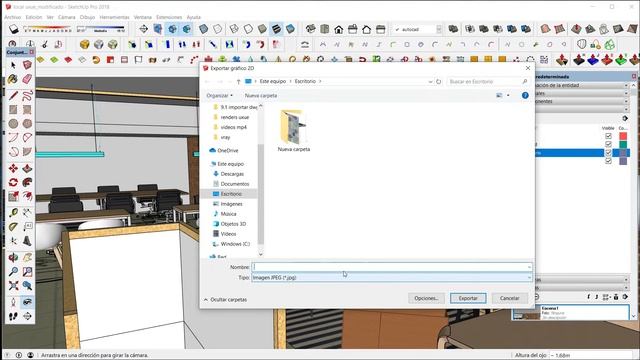Screen dimensions: 640x360
Task: Apply Monochrome face style icon
Action: (290, 29)
